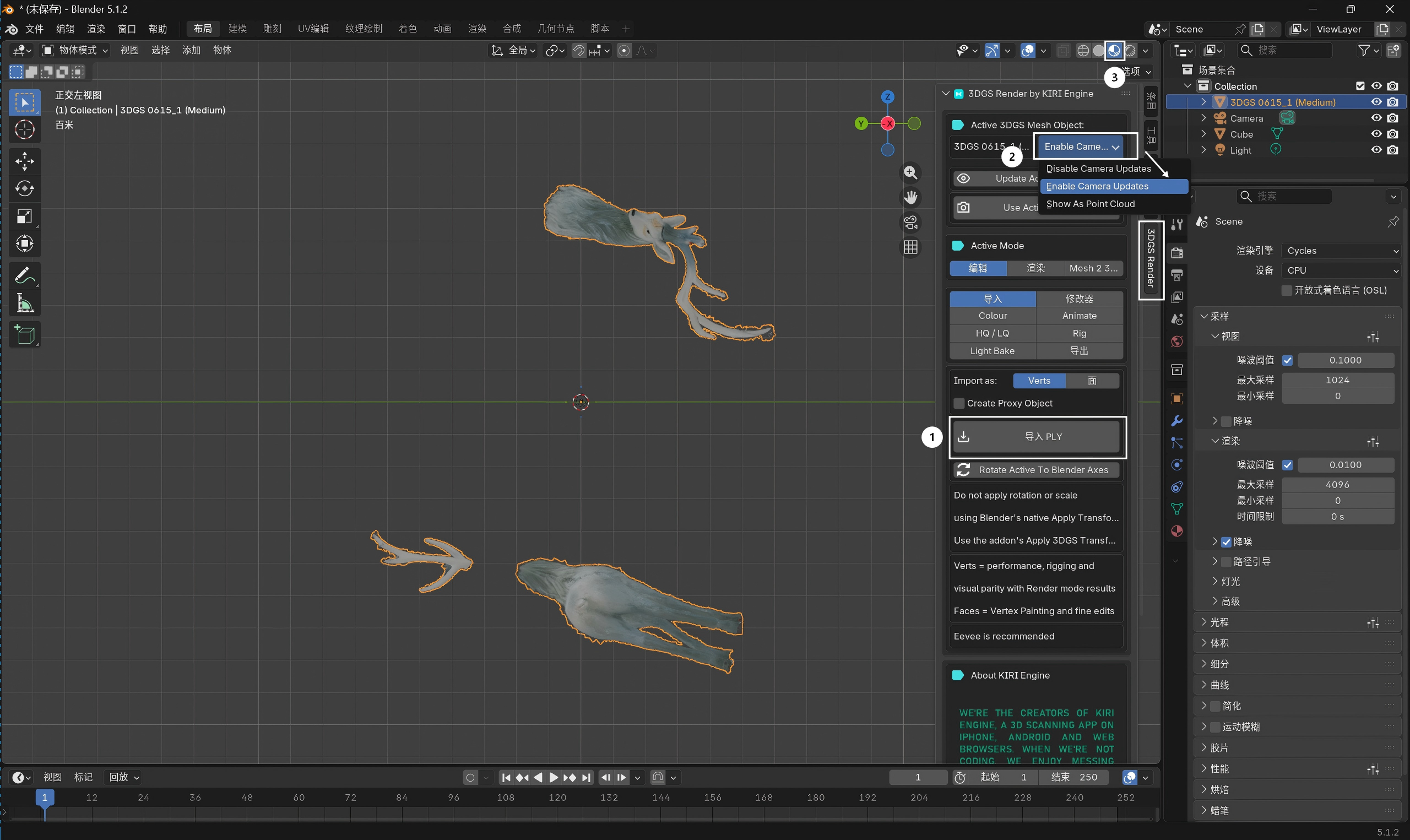Expand the 体积 panel

pyautogui.click(x=1219, y=643)
